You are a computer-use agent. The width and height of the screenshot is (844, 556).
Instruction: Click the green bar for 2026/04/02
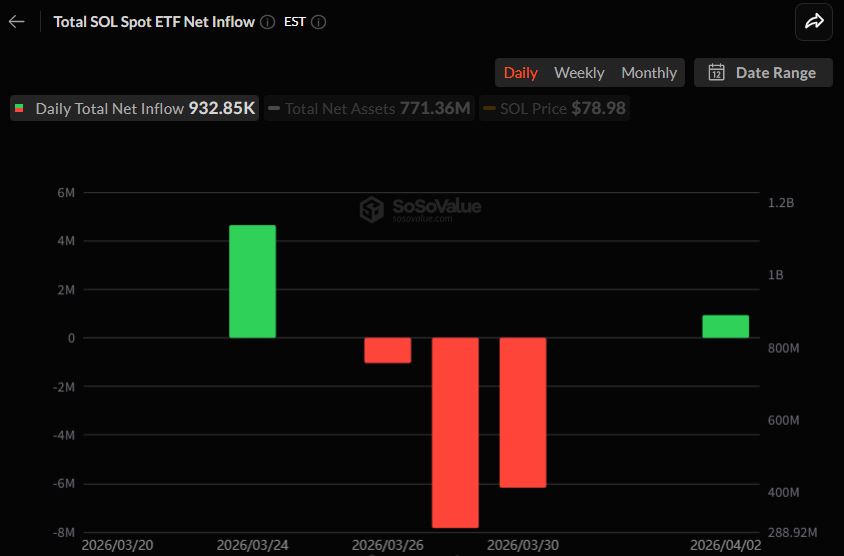[x=725, y=327]
